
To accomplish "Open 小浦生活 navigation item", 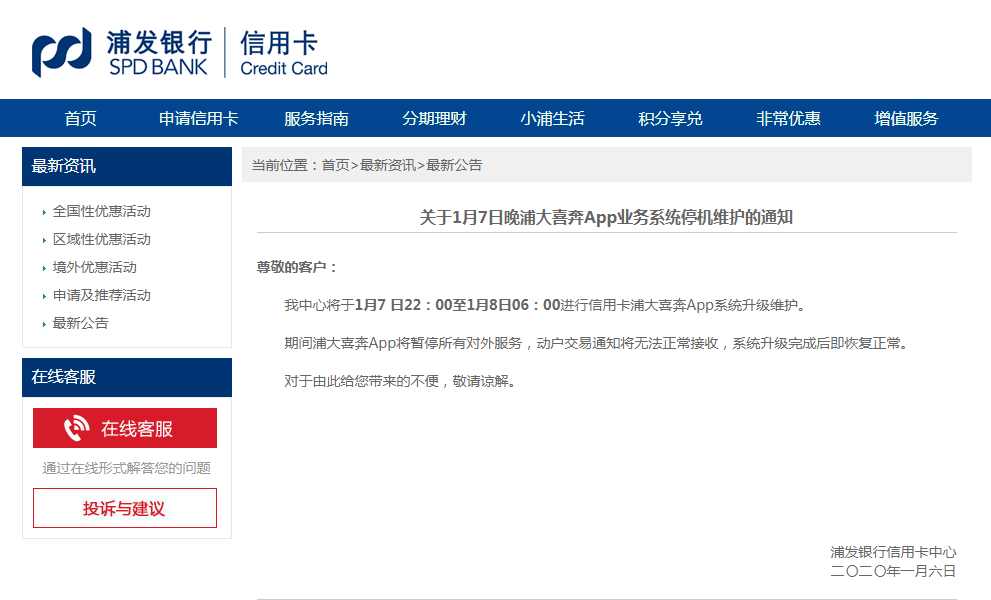I will 552,118.
